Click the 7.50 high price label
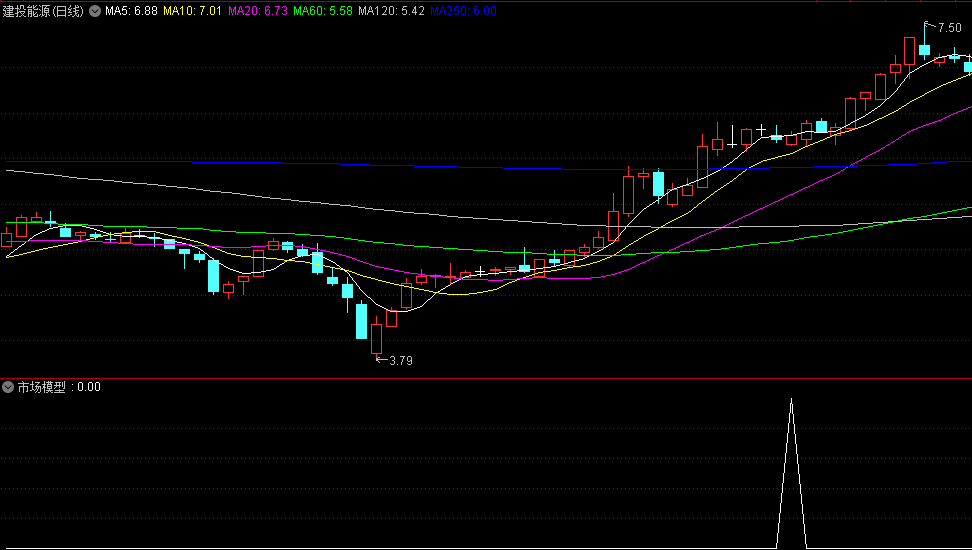972x550 pixels. [949, 28]
